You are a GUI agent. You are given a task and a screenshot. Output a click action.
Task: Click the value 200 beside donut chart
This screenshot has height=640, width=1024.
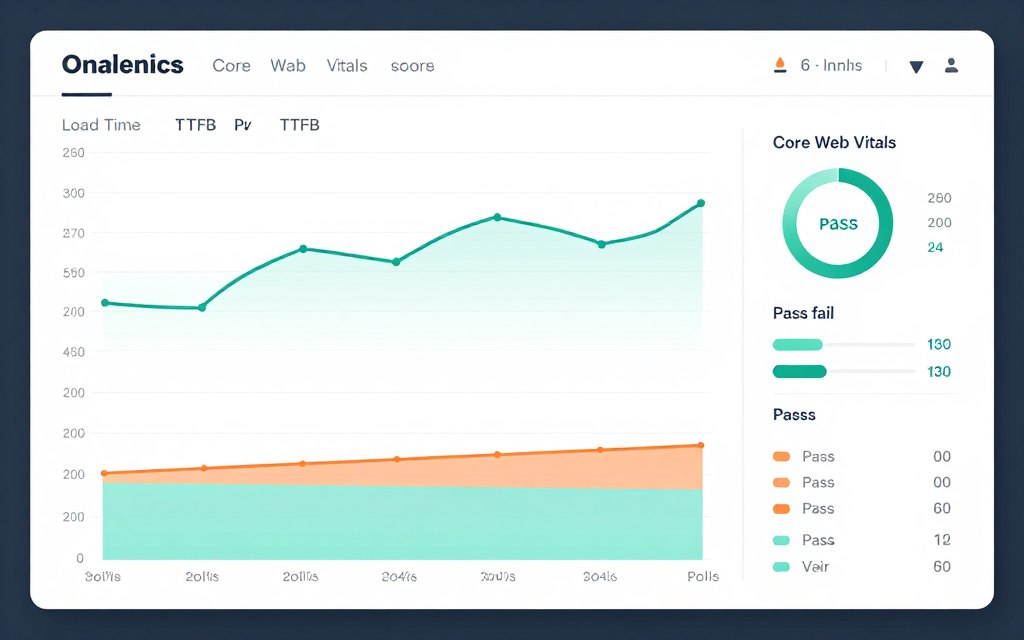[x=939, y=223]
